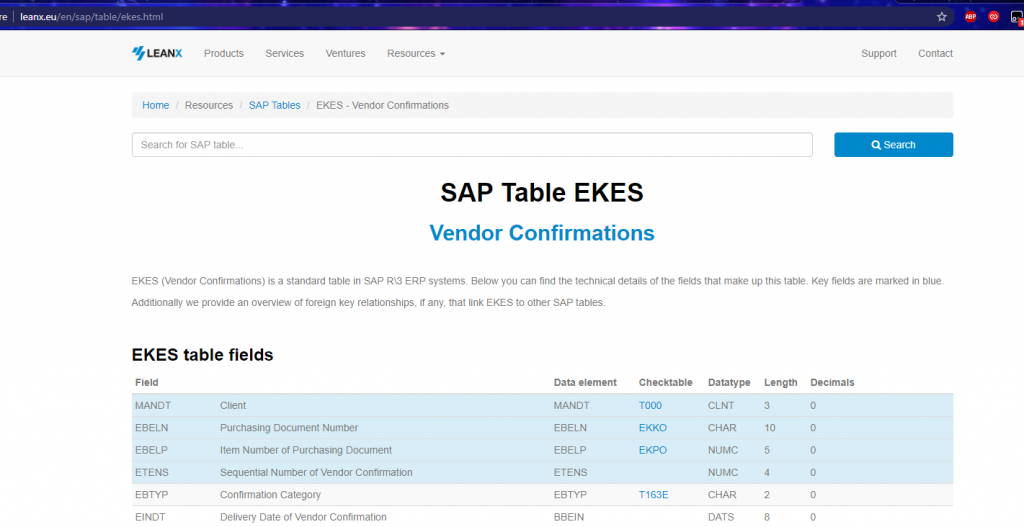Click the EINDT field name cell
The width and height of the screenshot is (1024, 527).
(x=150, y=517)
